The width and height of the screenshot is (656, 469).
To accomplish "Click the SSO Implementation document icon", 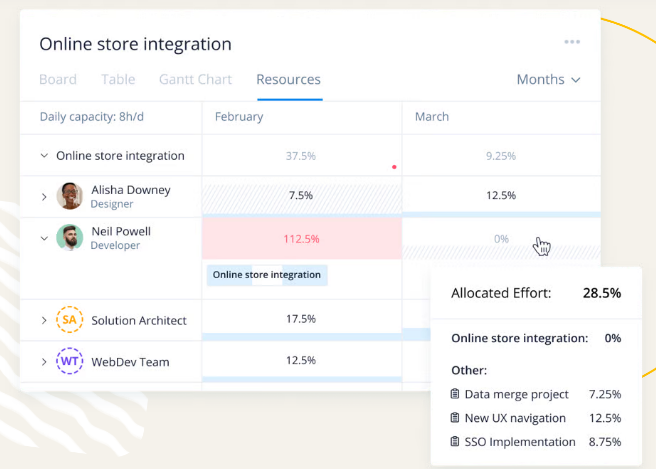I will point(456,442).
